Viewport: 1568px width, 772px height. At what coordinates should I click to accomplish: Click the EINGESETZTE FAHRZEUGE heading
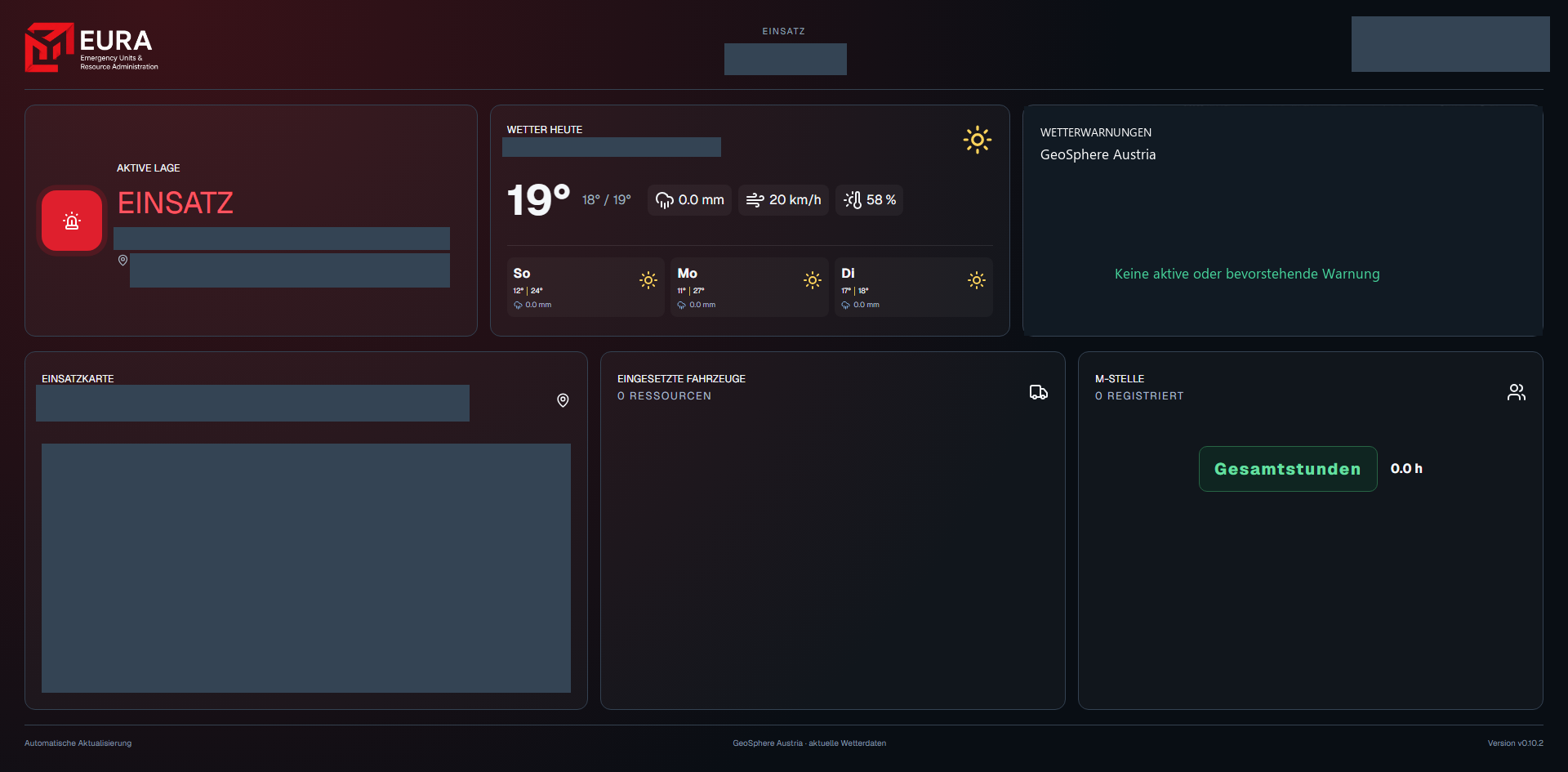pos(681,379)
